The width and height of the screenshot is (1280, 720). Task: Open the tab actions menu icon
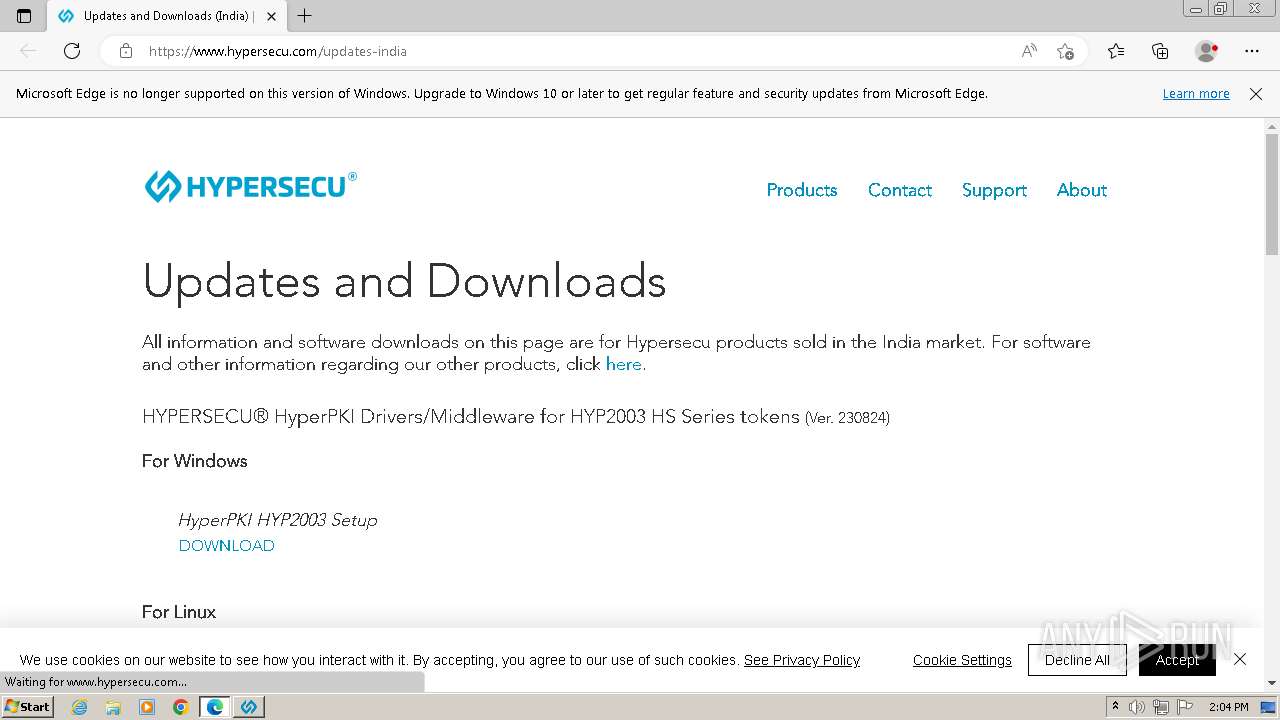[24, 16]
